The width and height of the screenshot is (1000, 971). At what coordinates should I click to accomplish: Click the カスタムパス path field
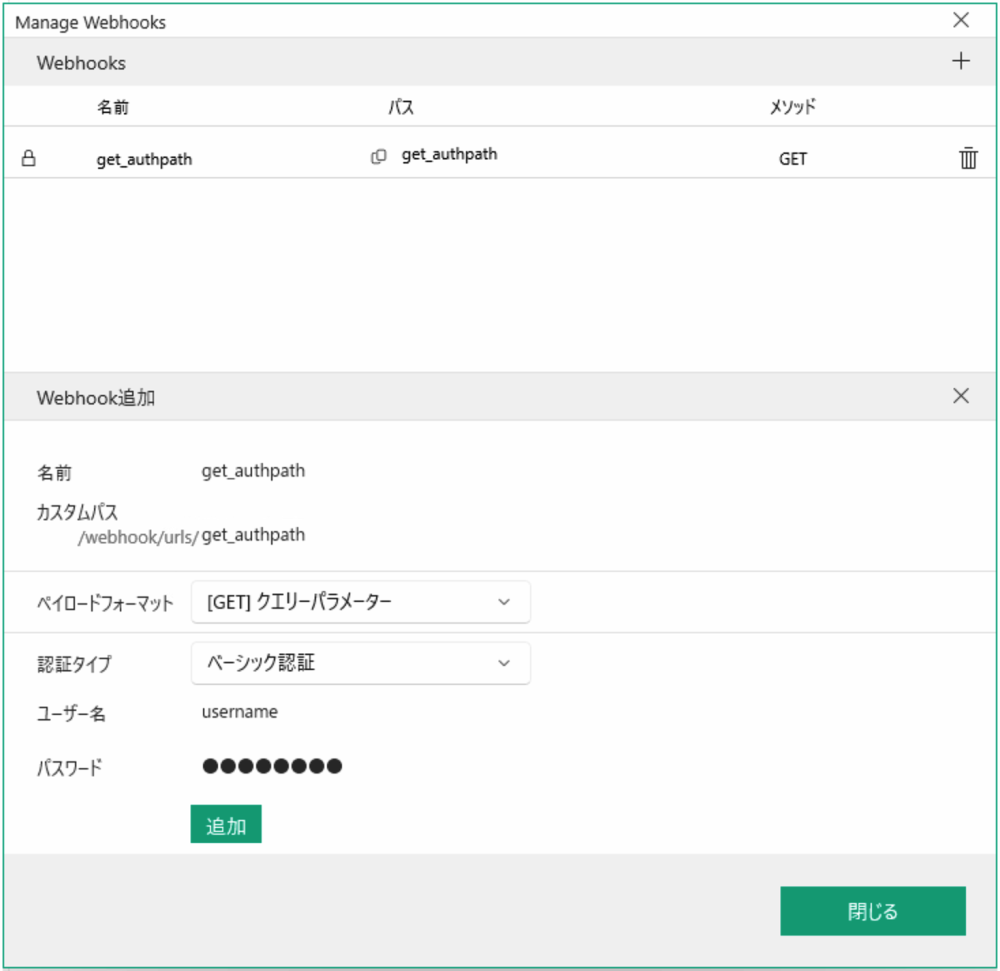coord(253,535)
